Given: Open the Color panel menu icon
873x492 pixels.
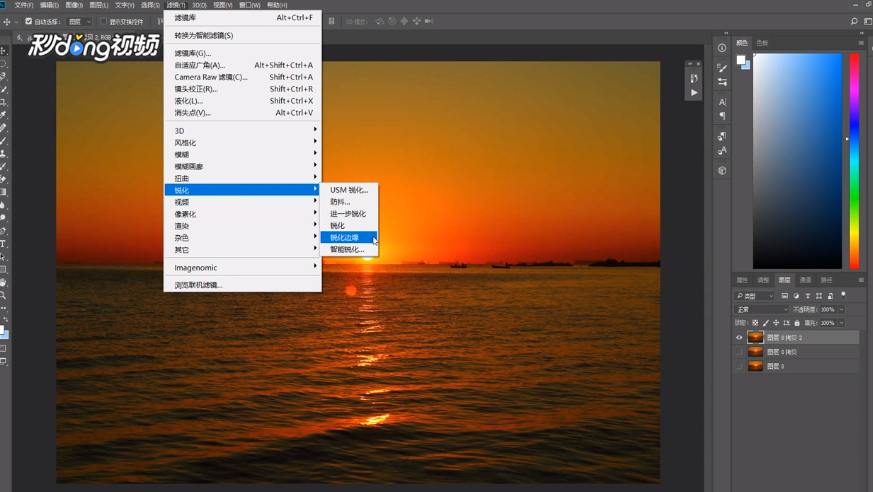Looking at the screenshot, I should (861, 43).
